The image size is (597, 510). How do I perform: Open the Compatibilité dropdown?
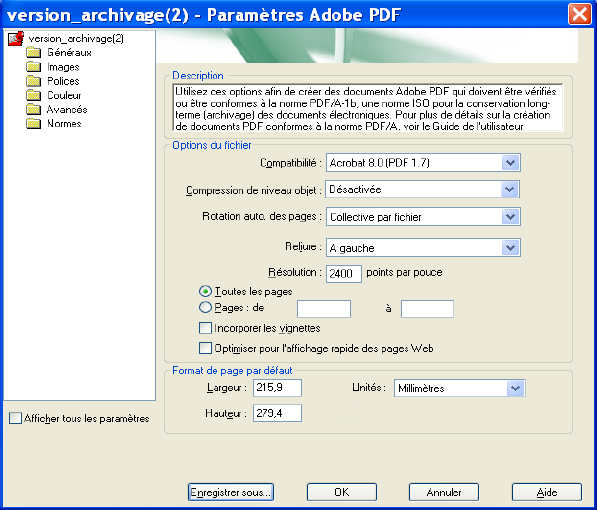[x=423, y=163]
